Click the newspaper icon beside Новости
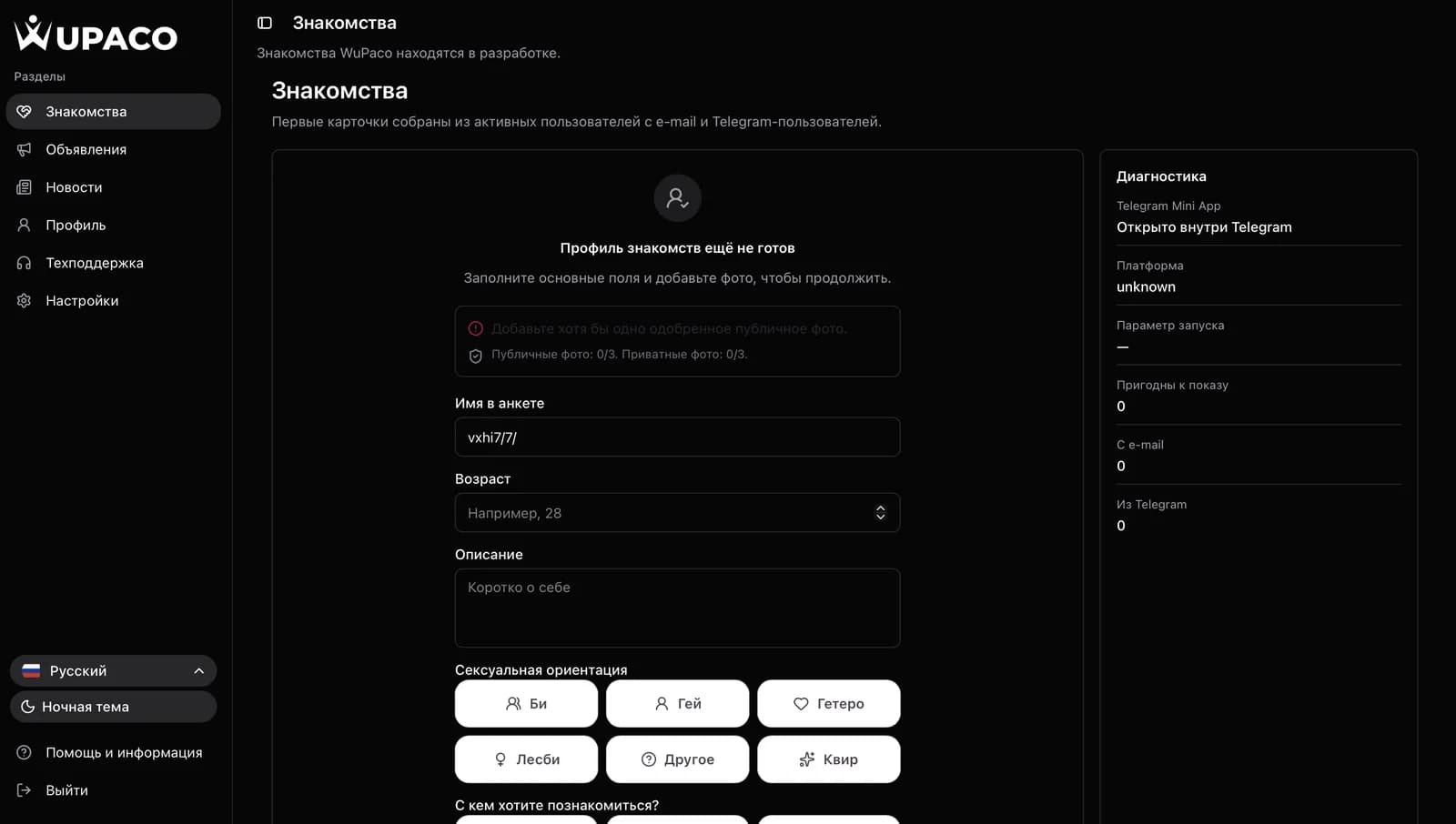This screenshot has height=824, width=1456. pyautogui.click(x=25, y=187)
